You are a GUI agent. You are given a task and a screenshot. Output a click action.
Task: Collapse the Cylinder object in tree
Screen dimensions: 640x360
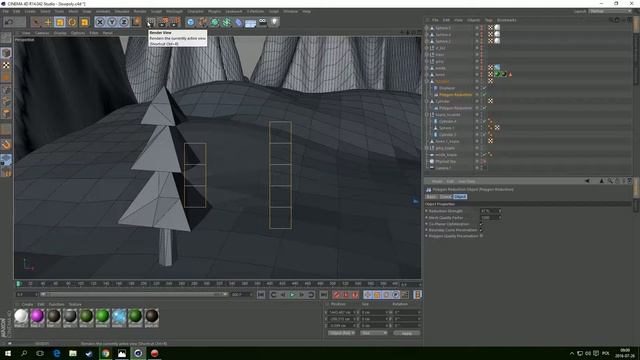427,101
